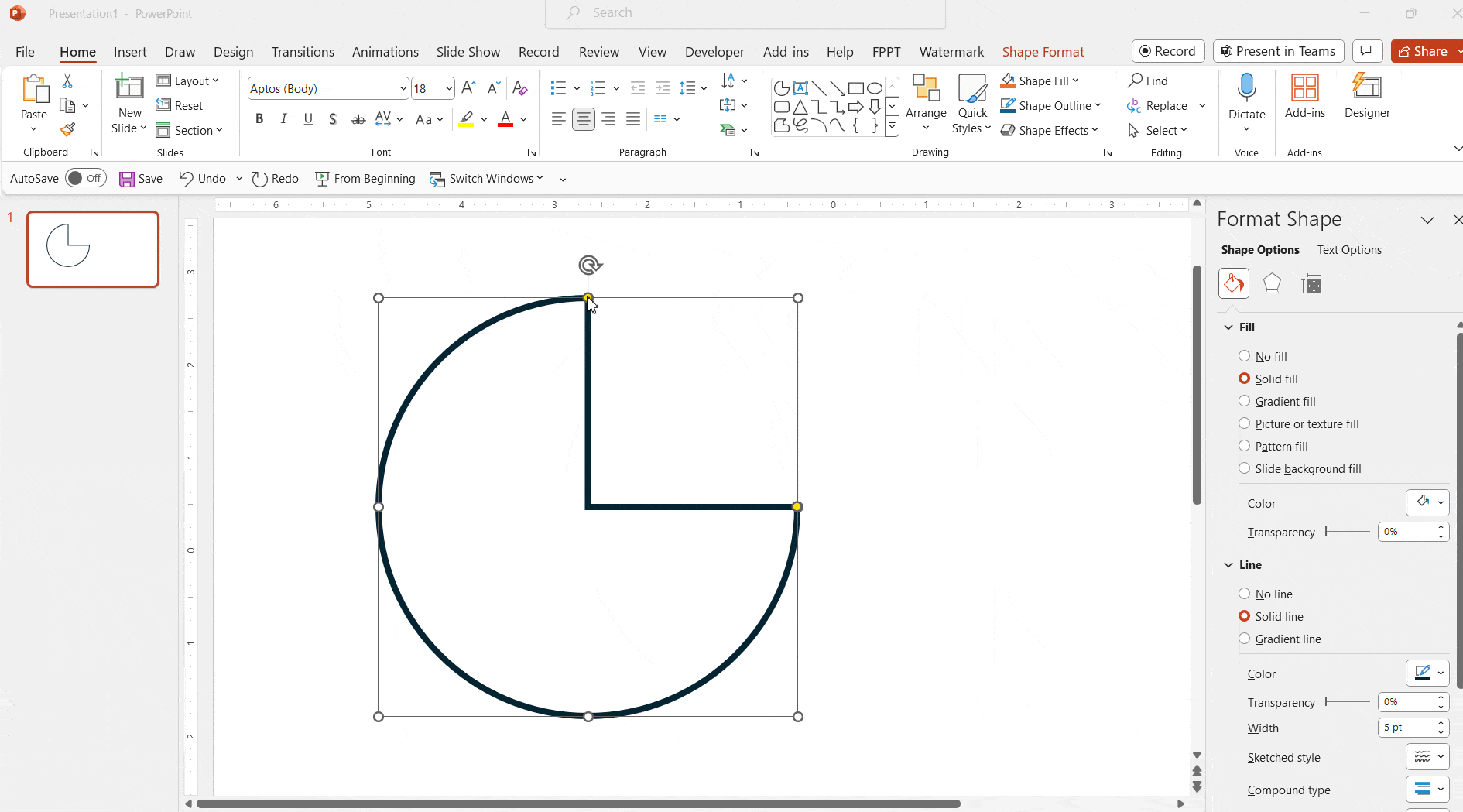
Task: Turn on the AutoSave toggle
Action: [85, 178]
